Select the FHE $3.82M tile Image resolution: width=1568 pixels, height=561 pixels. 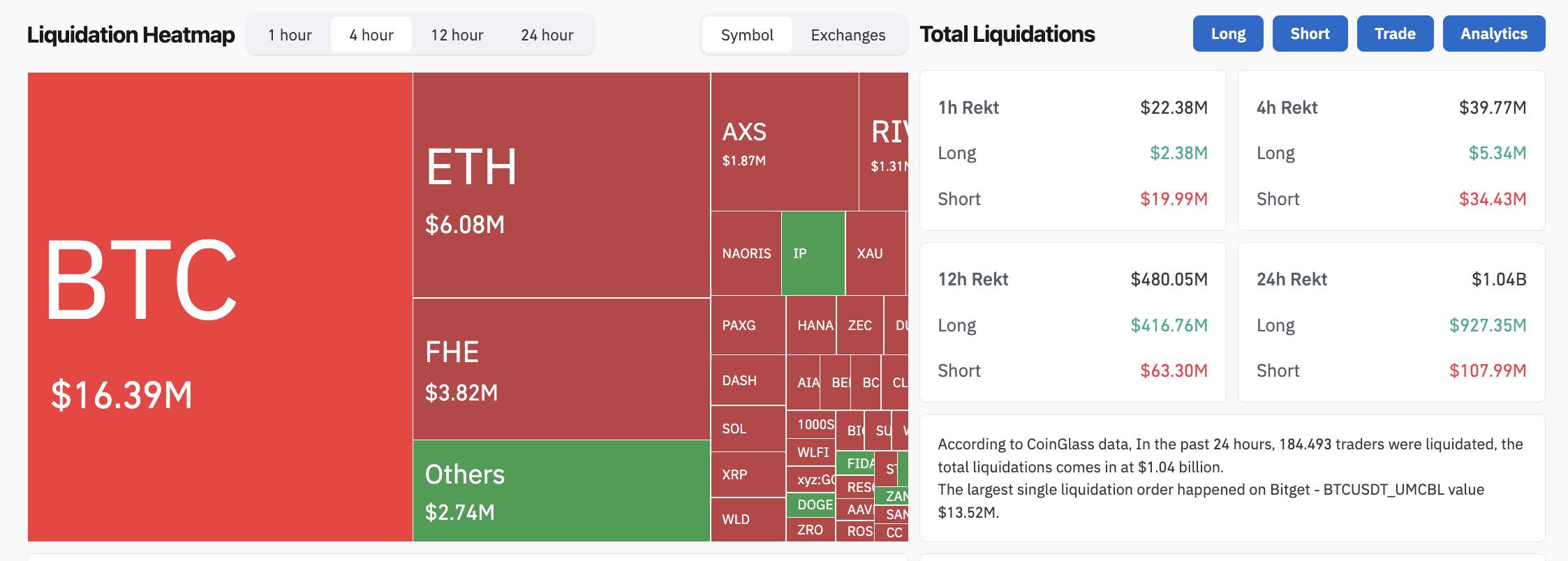(x=561, y=368)
